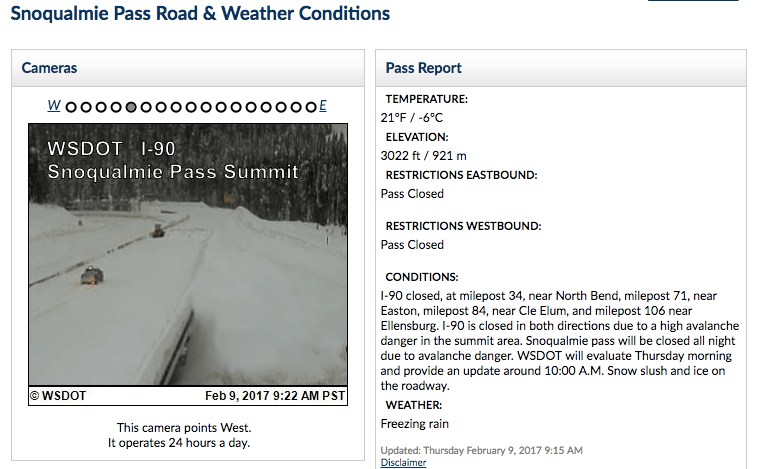Viewport: 759px width, 469px height.
Task: Click the Snoqualmie Pass Summit camera image
Action: pos(188,255)
